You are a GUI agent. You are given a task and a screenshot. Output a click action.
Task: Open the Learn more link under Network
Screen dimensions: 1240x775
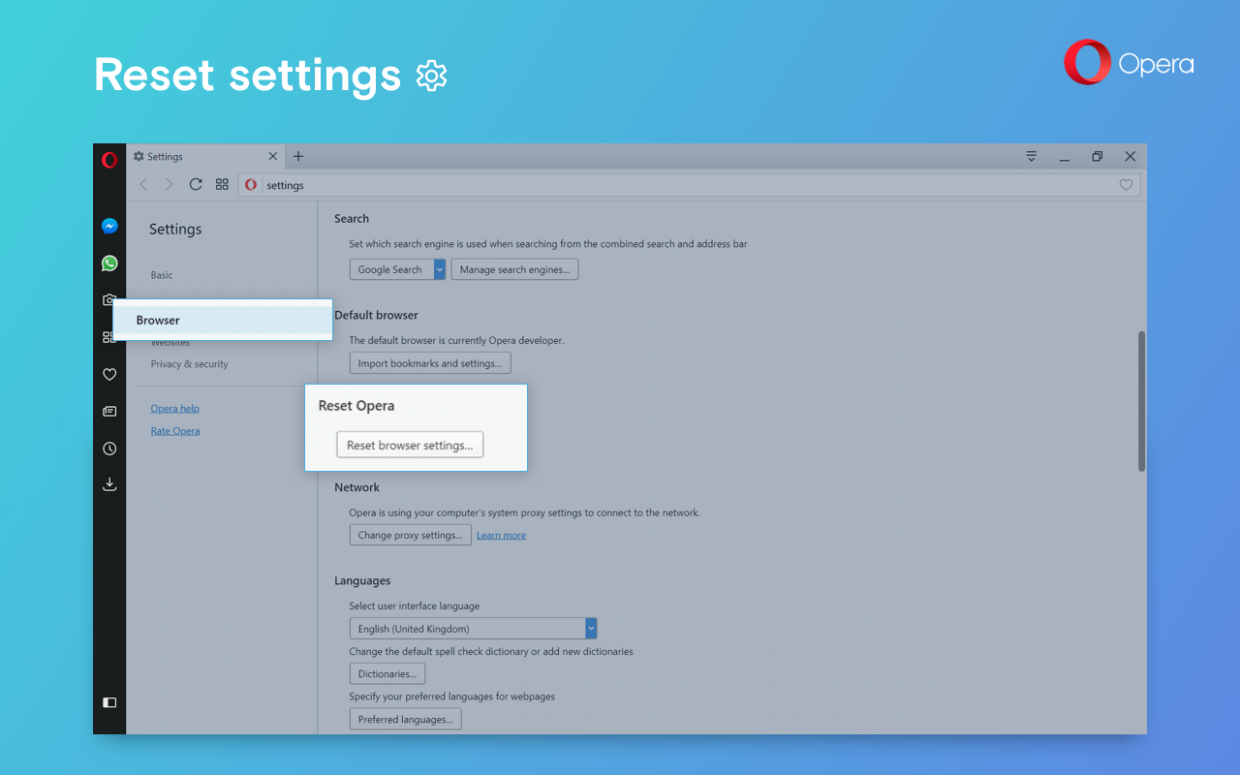click(501, 534)
